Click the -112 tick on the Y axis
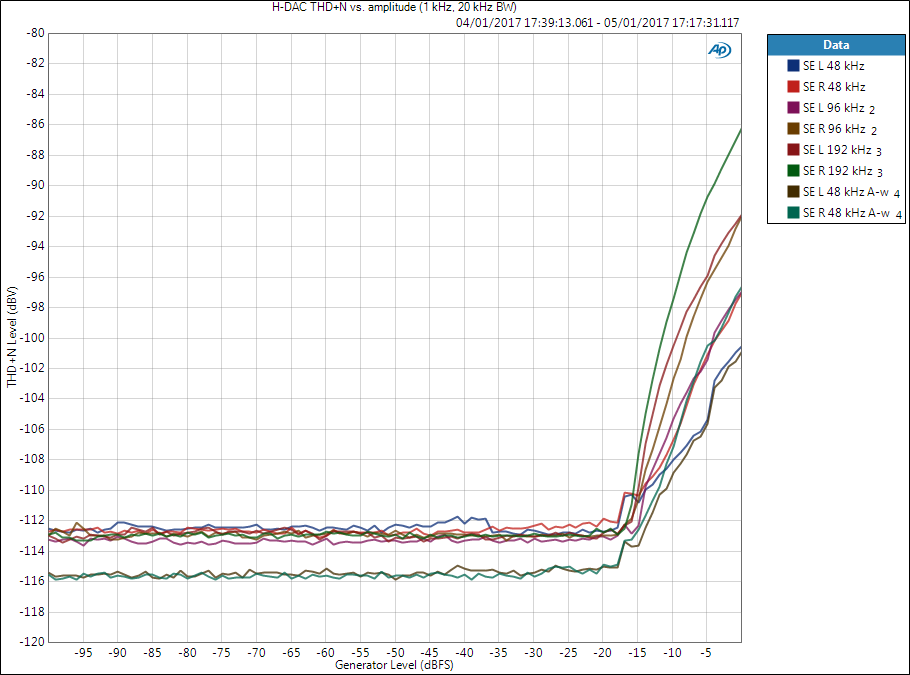The height and width of the screenshot is (675, 910). 32,519
